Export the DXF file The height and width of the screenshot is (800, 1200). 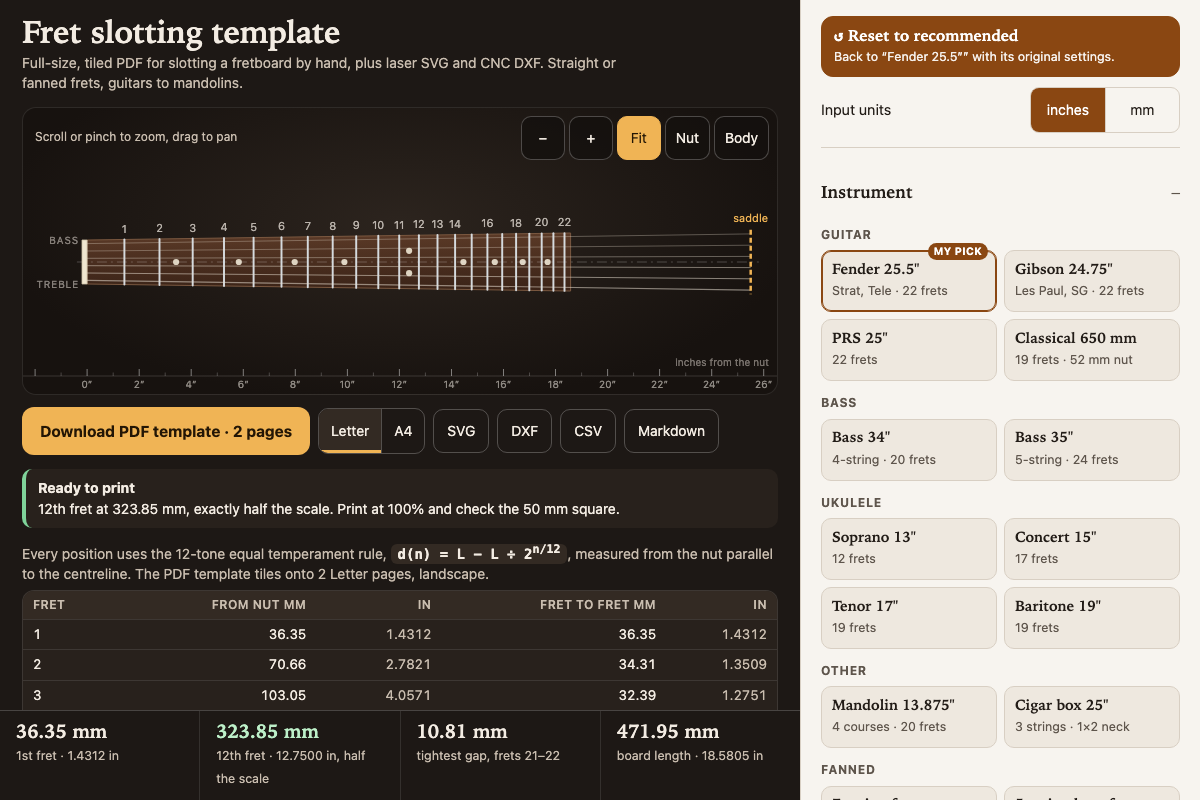pyautogui.click(x=524, y=431)
